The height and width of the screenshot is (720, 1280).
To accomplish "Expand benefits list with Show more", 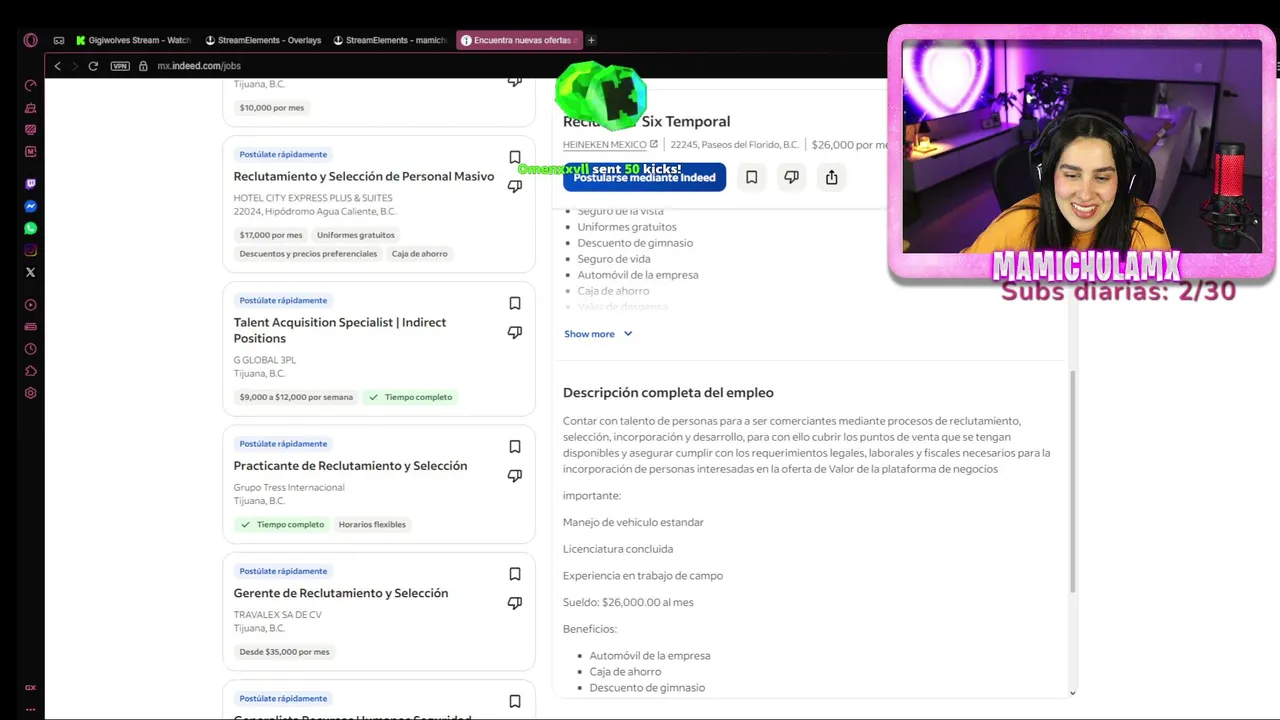I will tap(598, 334).
